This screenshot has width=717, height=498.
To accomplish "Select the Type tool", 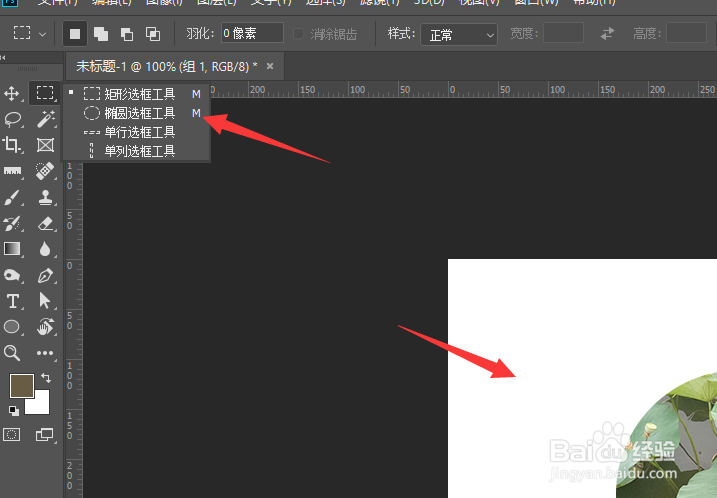I will pyautogui.click(x=13, y=301).
